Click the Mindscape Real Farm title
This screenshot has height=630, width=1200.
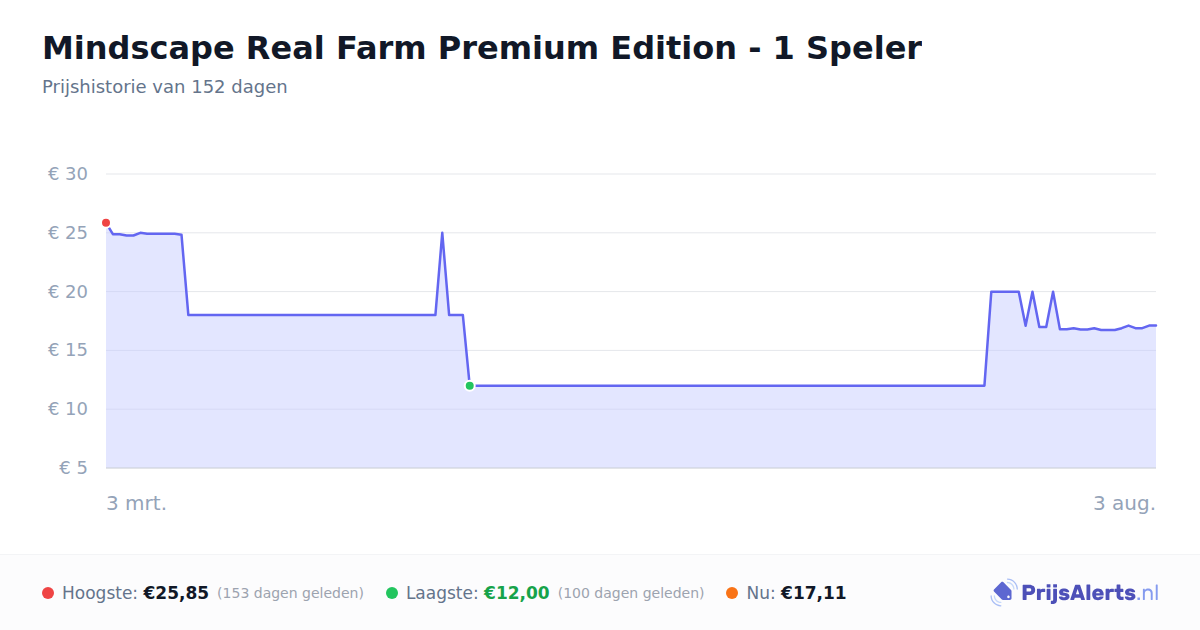point(482,47)
